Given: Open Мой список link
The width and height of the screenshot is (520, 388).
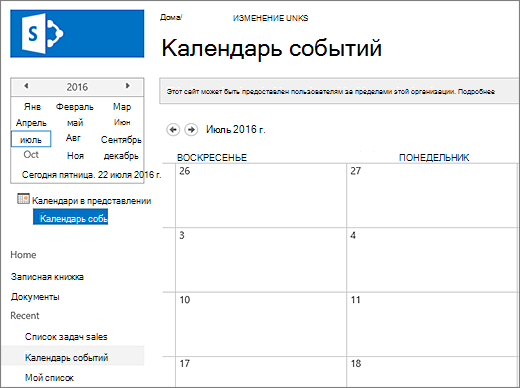Looking at the screenshot, I should (x=49, y=378).
